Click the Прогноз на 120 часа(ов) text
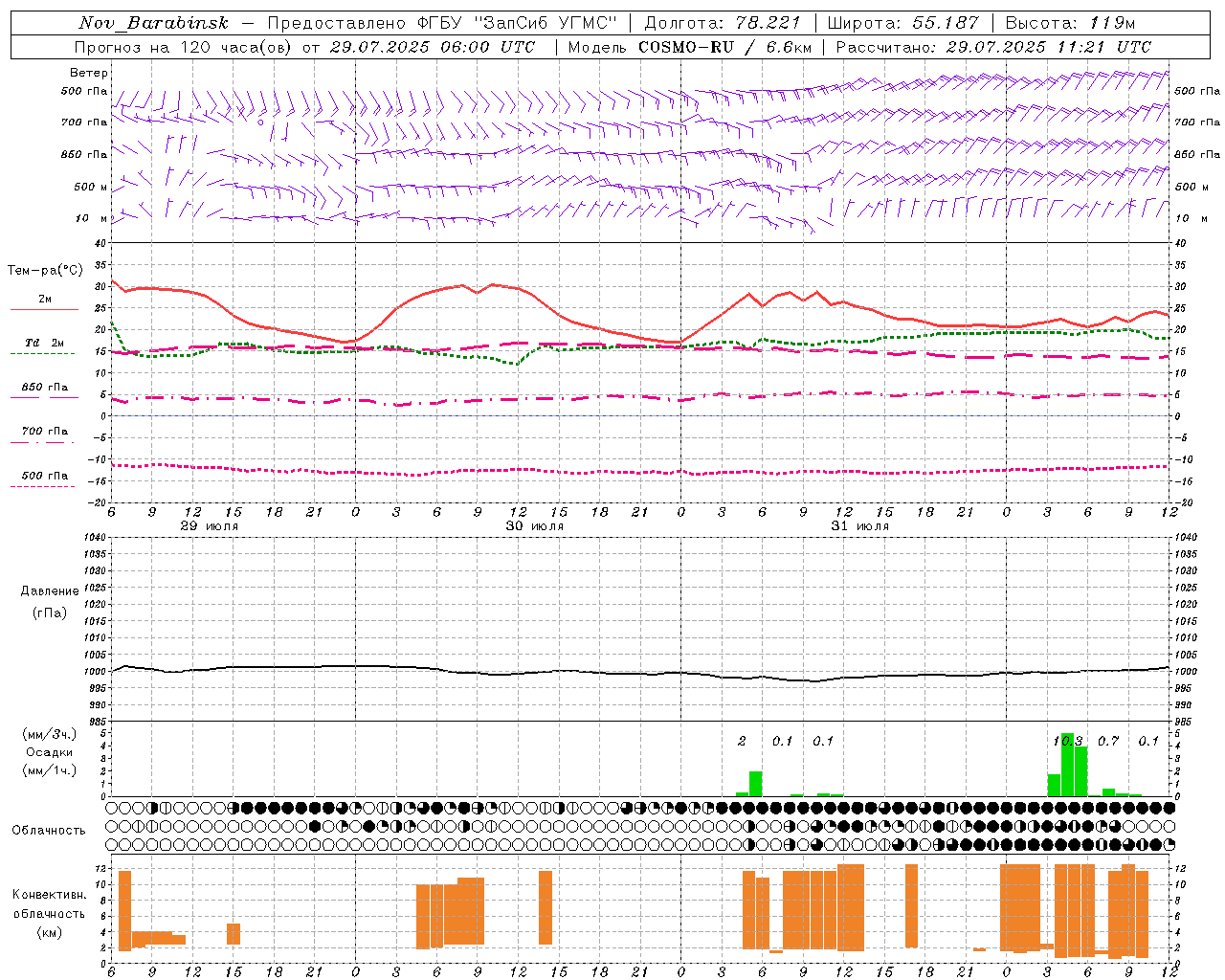The image size is (1225, 980). point(185,47)
